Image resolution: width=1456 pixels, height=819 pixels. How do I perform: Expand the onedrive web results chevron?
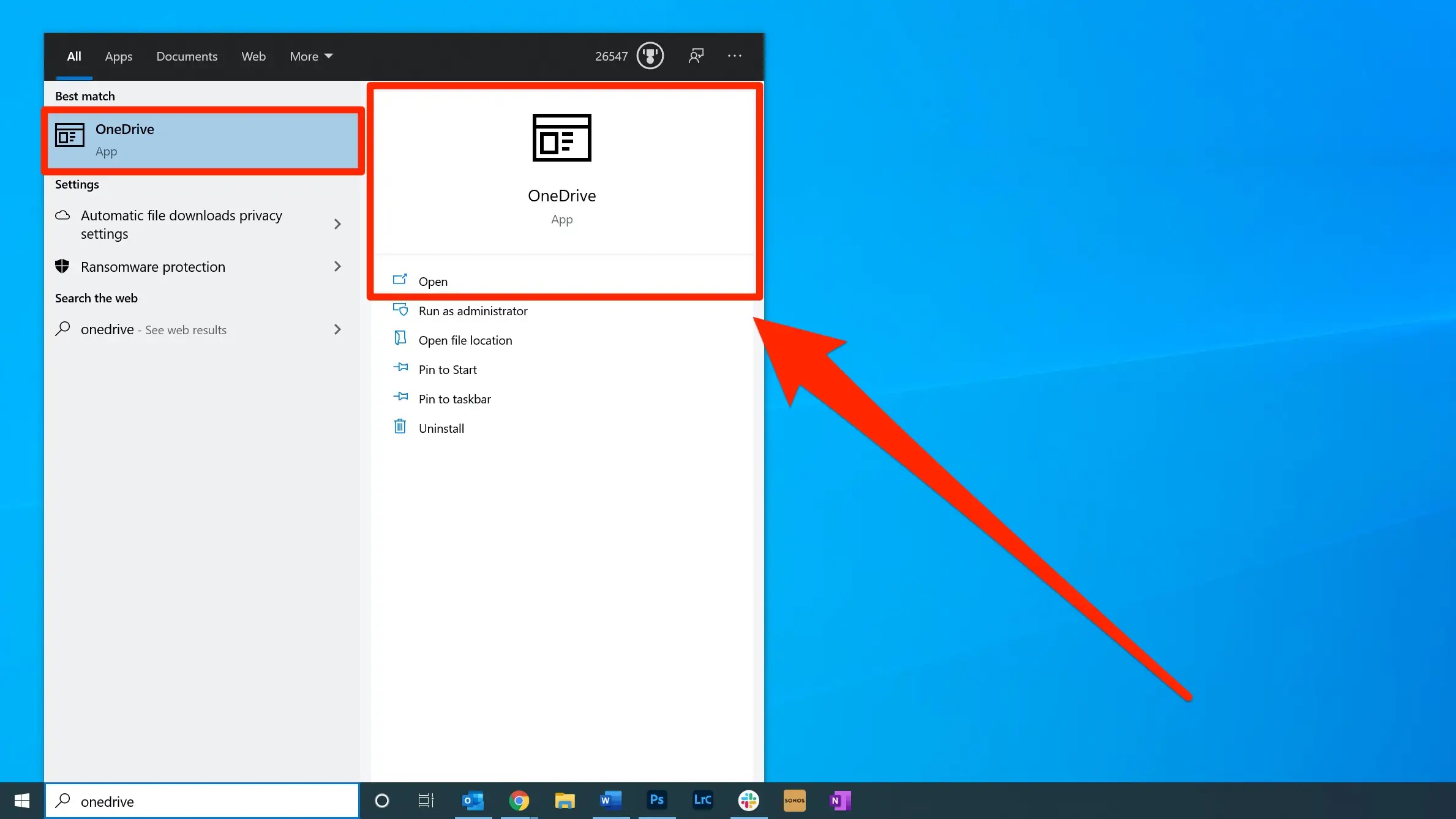click(x=337, y=329)
